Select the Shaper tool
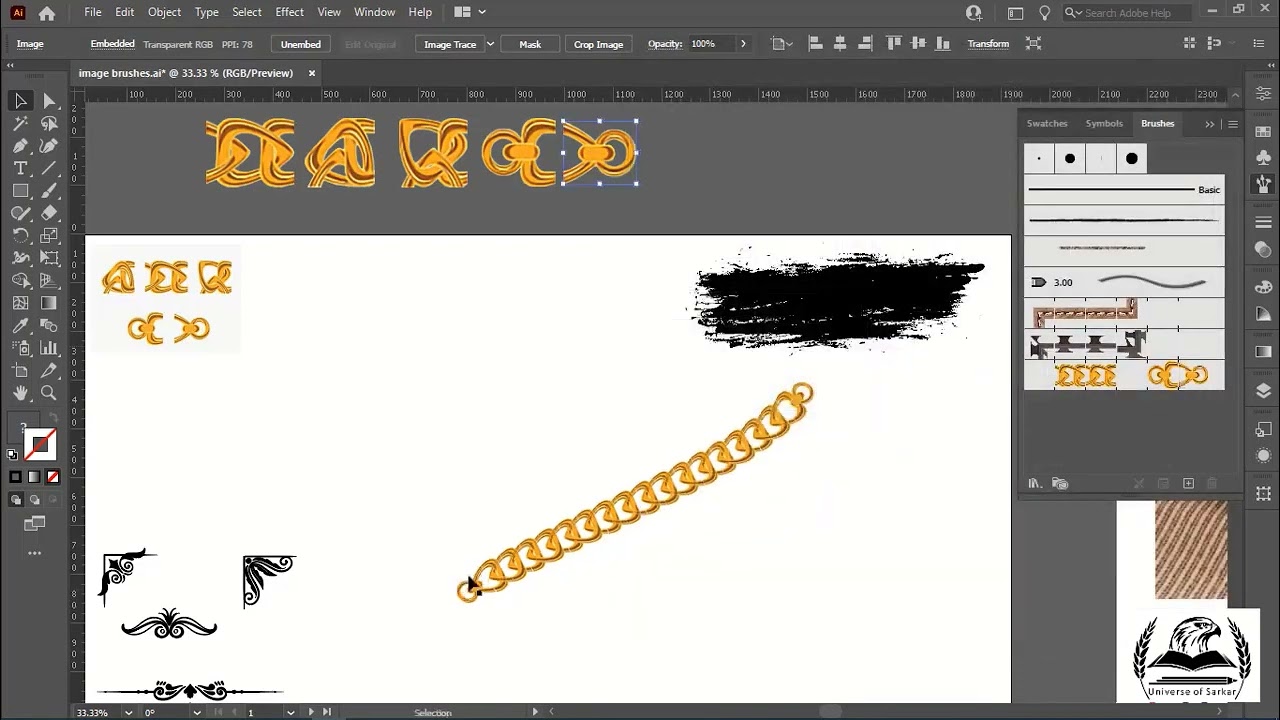 pos(20,213)
